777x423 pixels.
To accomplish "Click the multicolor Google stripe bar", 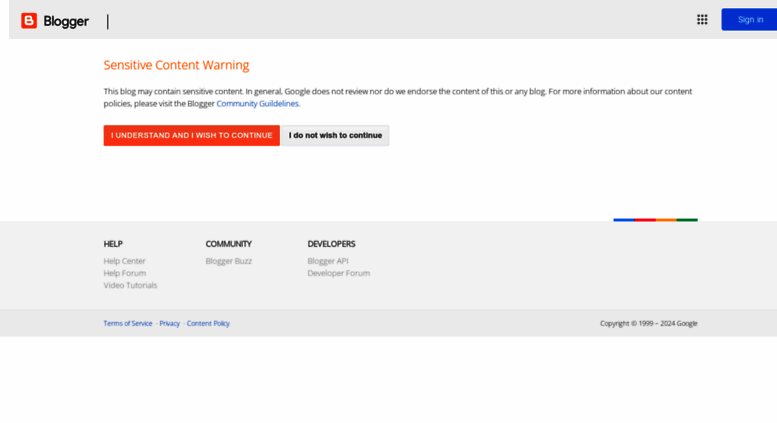I will point(655,219).
